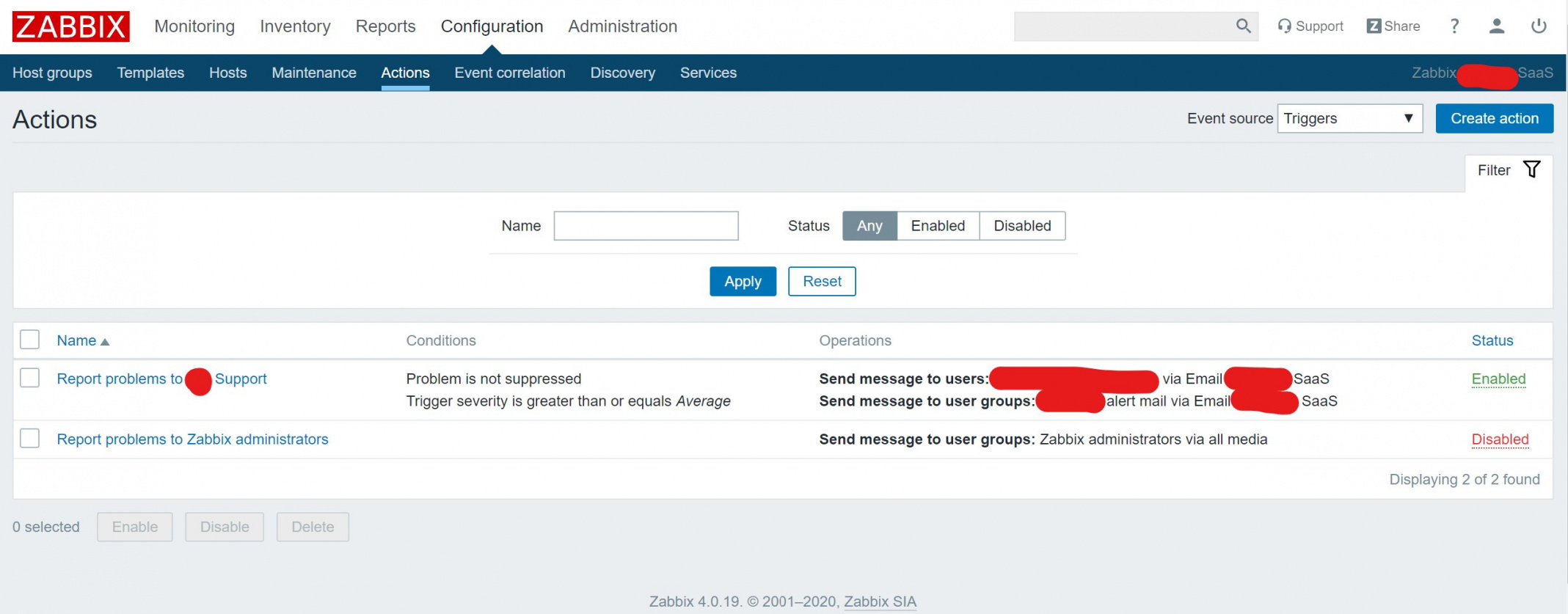The image size is (1568, 614).
Task: Click the 'Actions' page heading
Action: [55, 120]
